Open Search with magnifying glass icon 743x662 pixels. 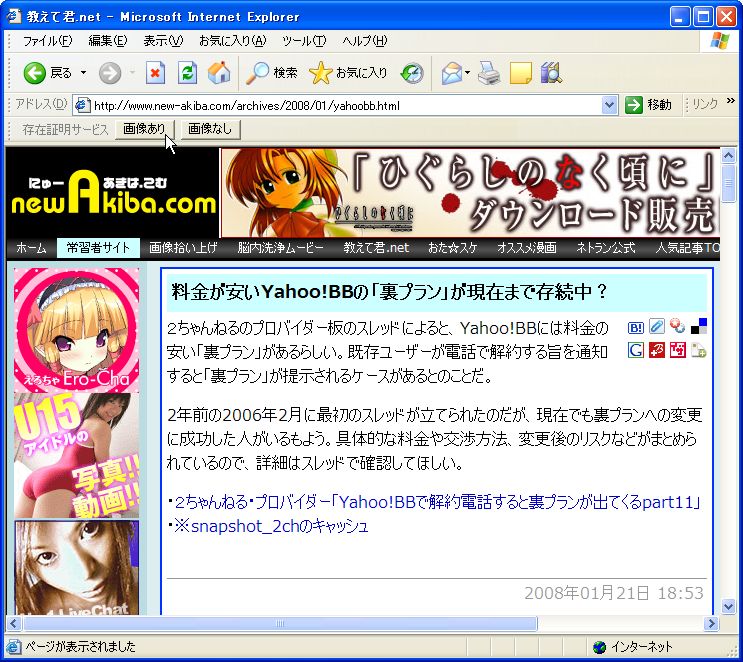tap(272, 73)
